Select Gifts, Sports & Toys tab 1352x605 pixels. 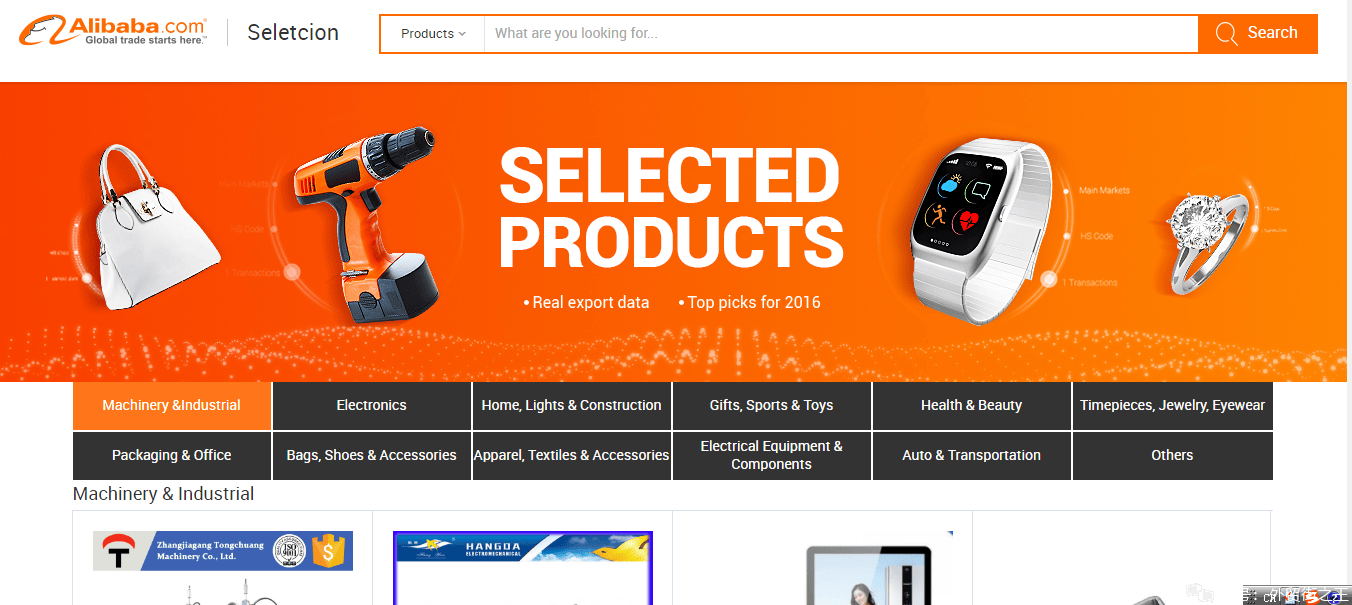[772, 406]
